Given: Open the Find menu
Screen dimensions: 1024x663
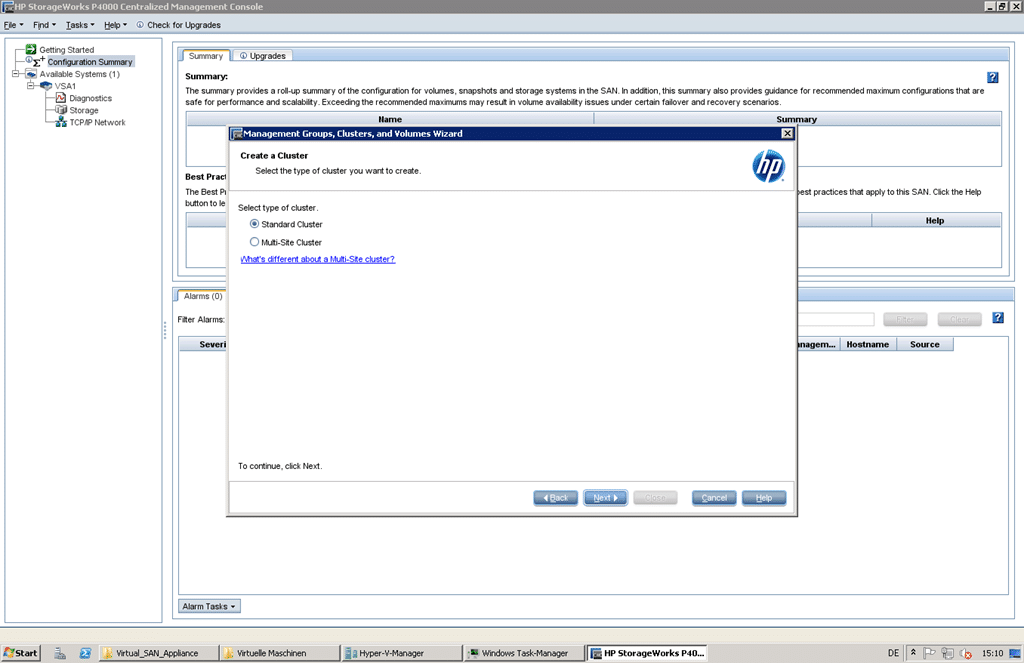Looking at the screenshot, I should click(44, 25).
